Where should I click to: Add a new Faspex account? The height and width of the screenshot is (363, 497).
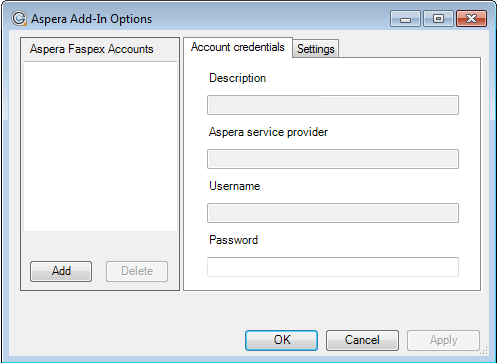(x=61, y=271)
